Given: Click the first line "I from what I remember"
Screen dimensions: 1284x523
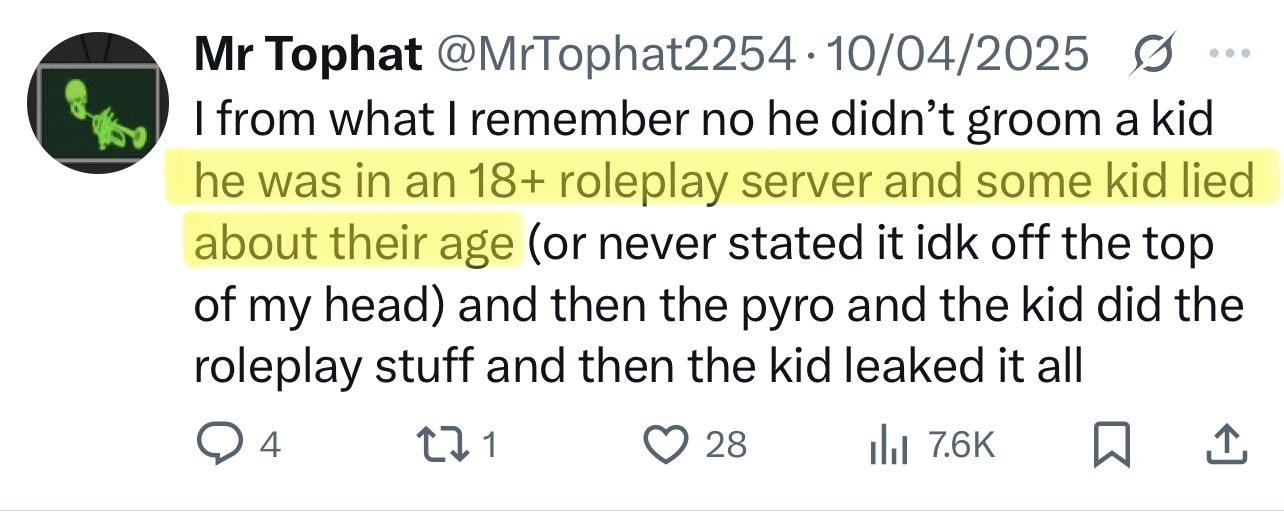Looking at the screenshot, I should [x=400, y=120].
